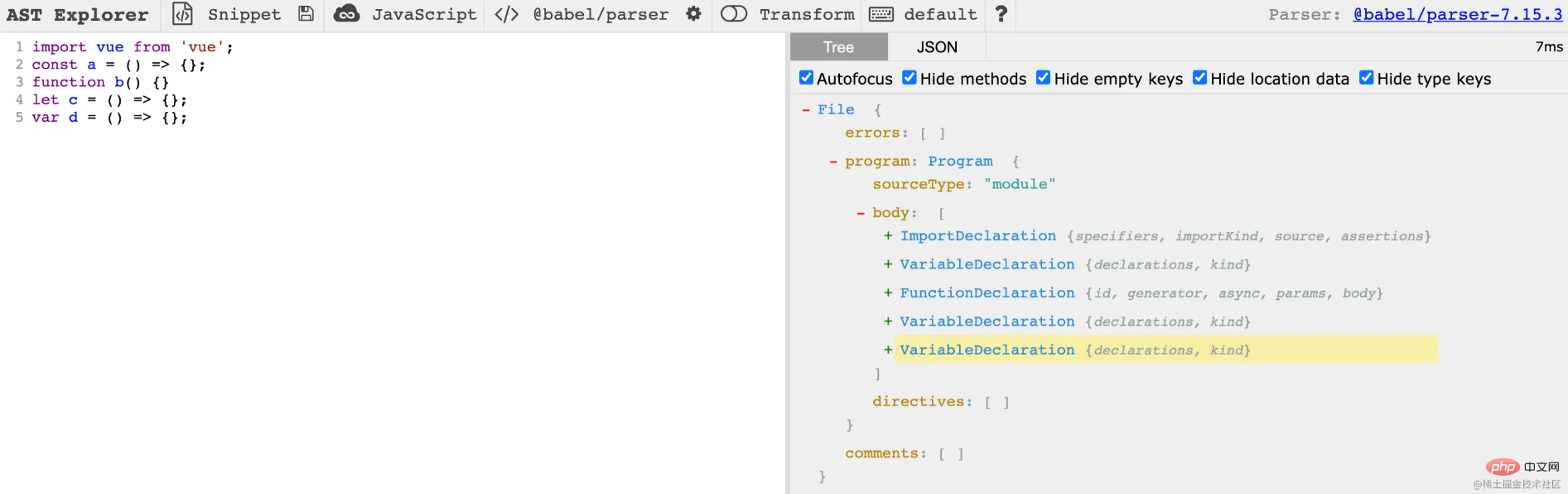
Task: Click the keyboard icon beside default
Action: [x=880, y=14]
